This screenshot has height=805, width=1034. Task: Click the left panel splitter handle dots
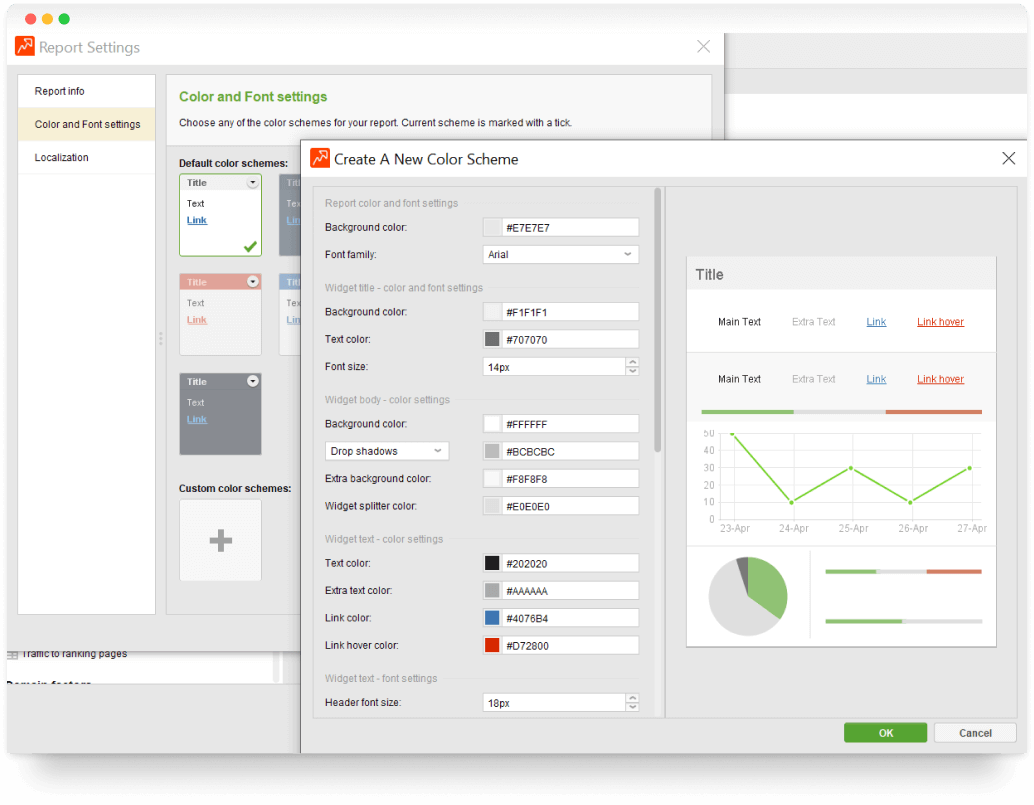point(160,338)
